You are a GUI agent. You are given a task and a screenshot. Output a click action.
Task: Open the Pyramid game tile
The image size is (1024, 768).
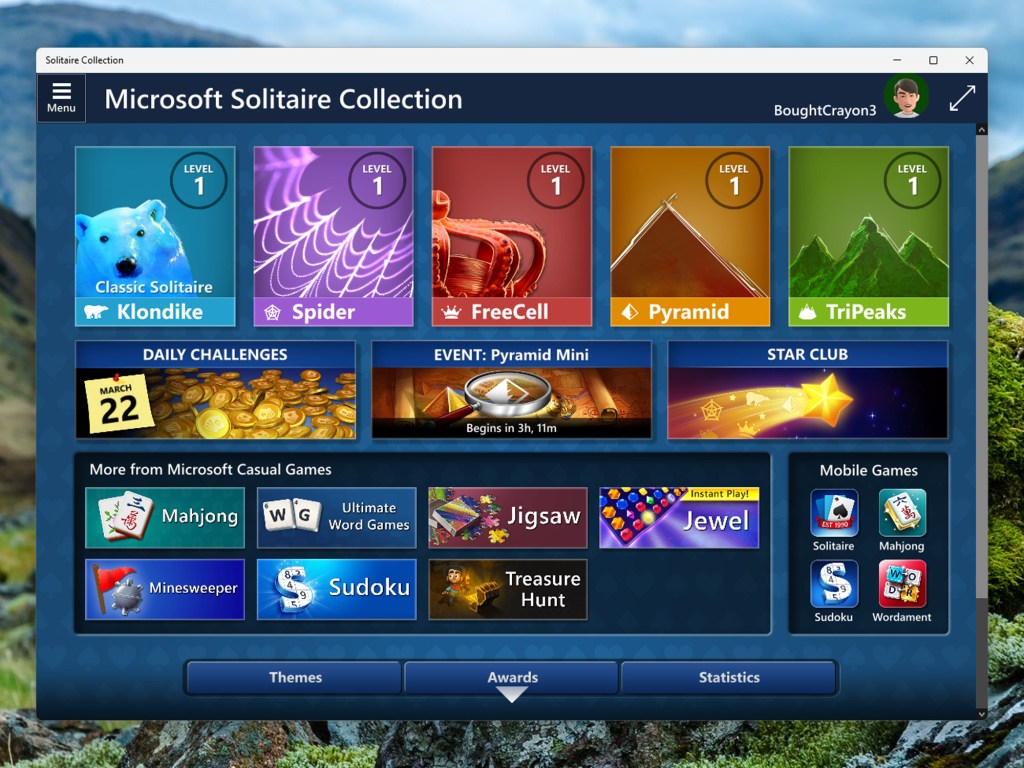[690, 237]
